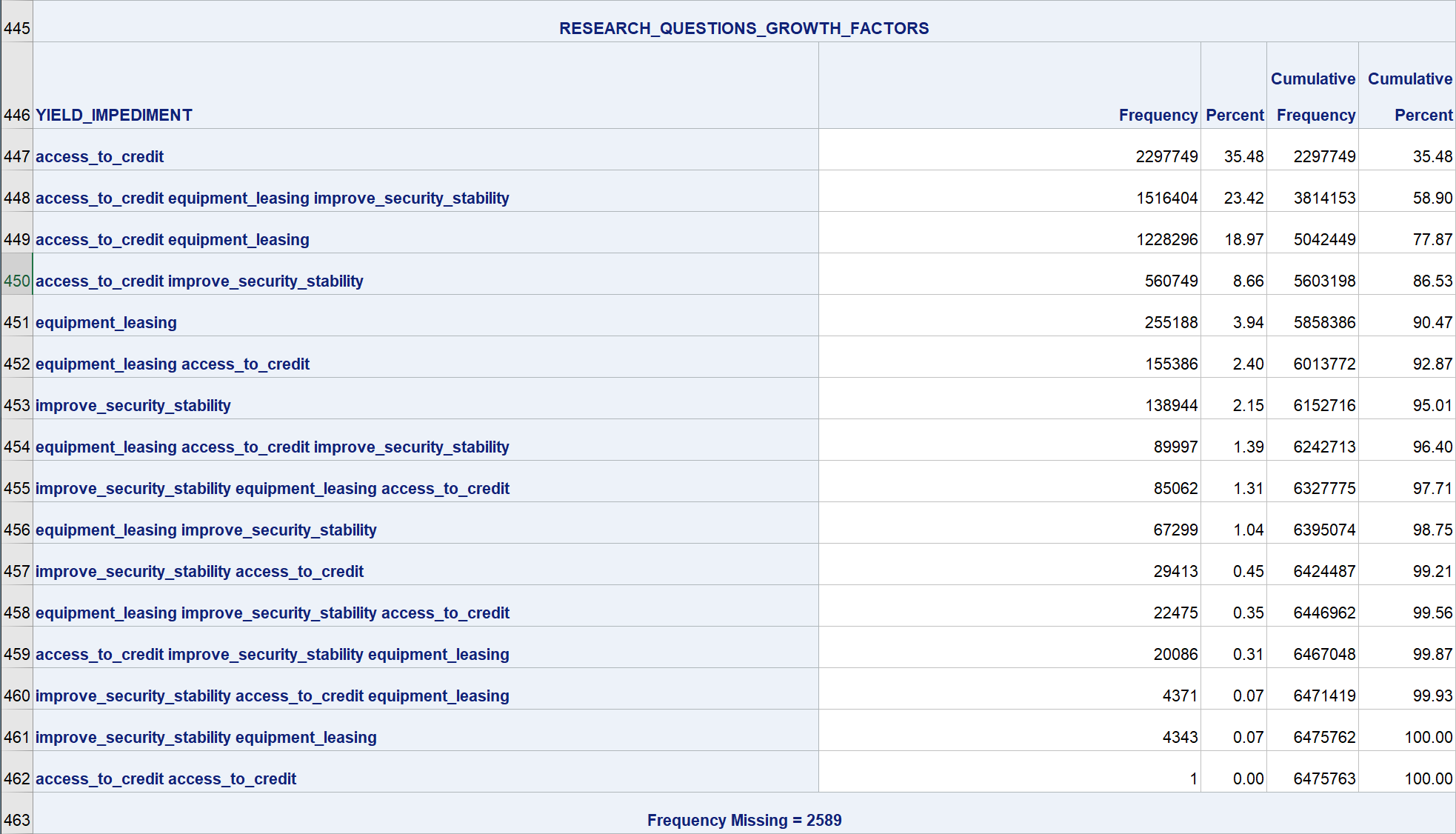This screenshot has height=834, width=1456.
Task: Select row header 450
Action: [16, 281]
